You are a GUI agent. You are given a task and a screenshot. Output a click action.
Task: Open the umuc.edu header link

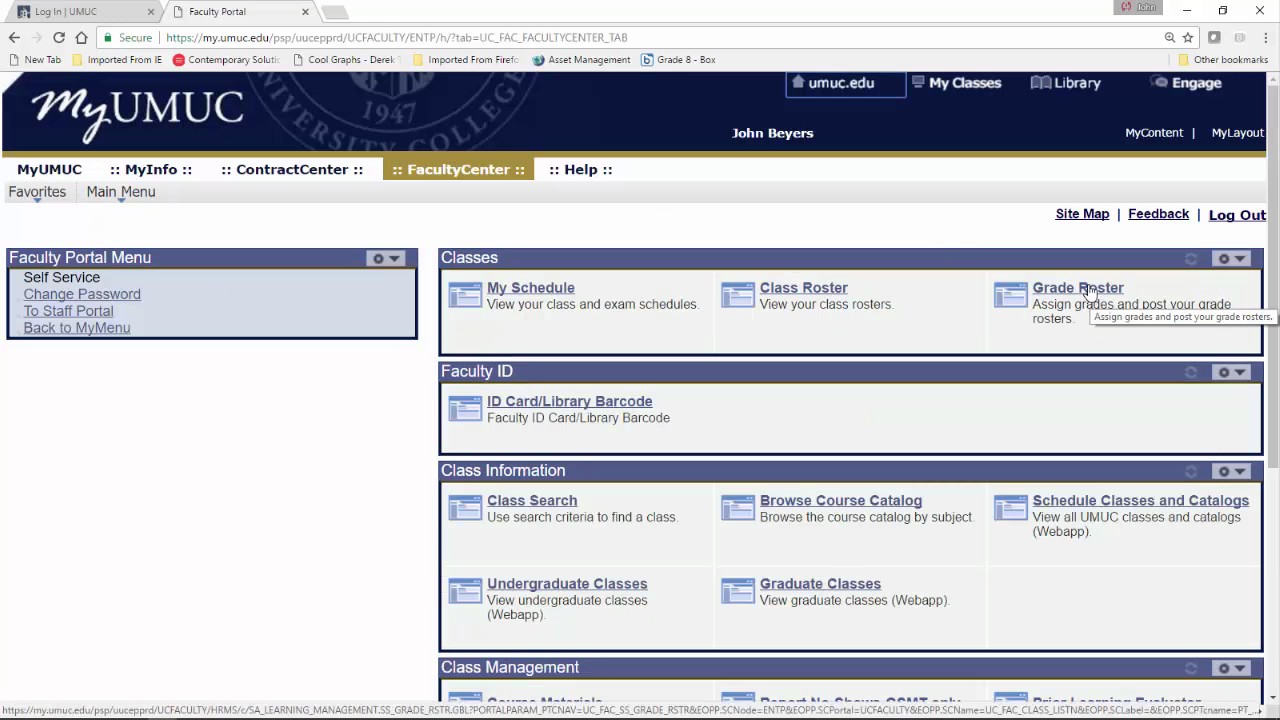845,83
